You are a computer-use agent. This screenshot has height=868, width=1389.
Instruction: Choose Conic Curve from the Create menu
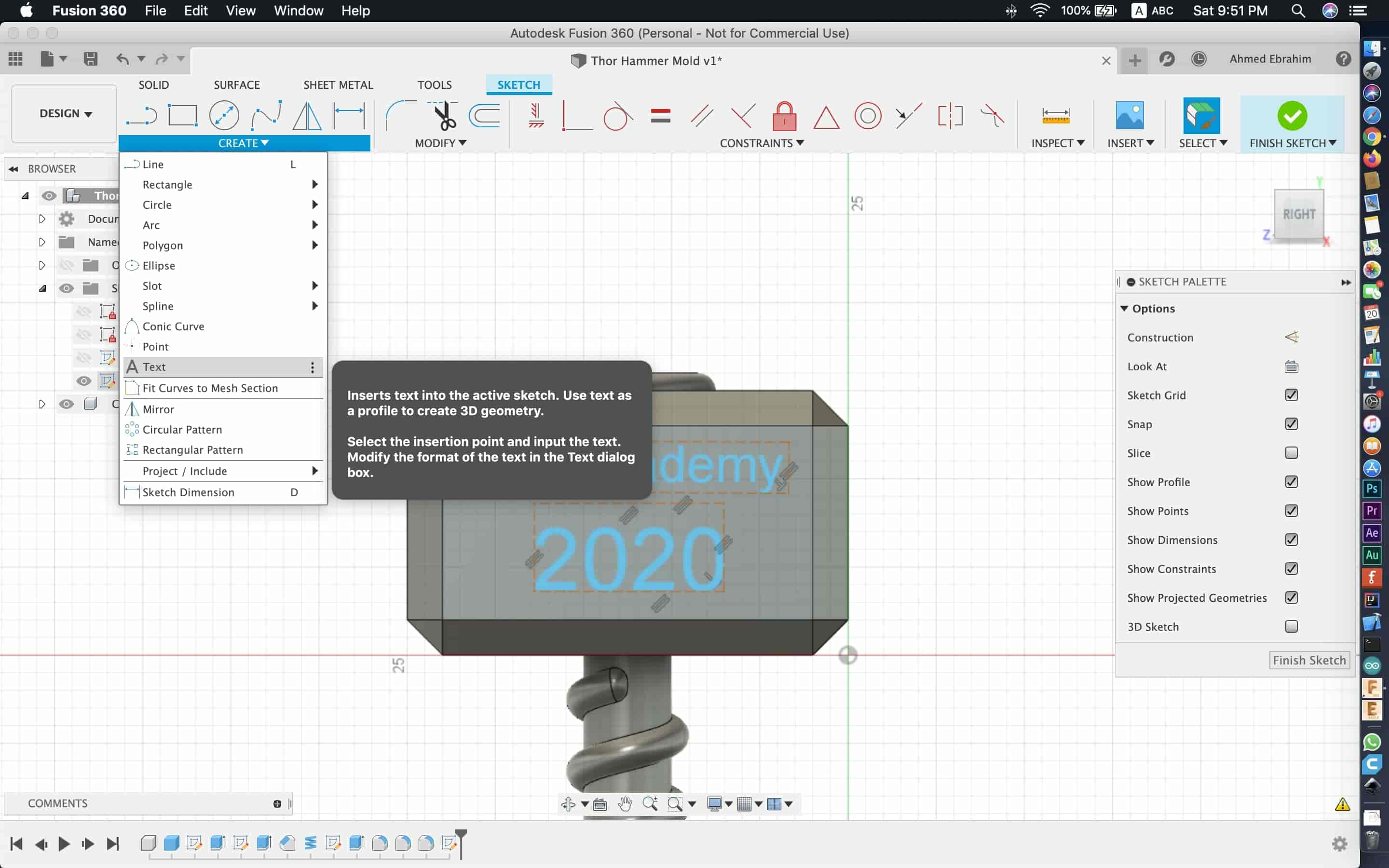tap(223, 326)
